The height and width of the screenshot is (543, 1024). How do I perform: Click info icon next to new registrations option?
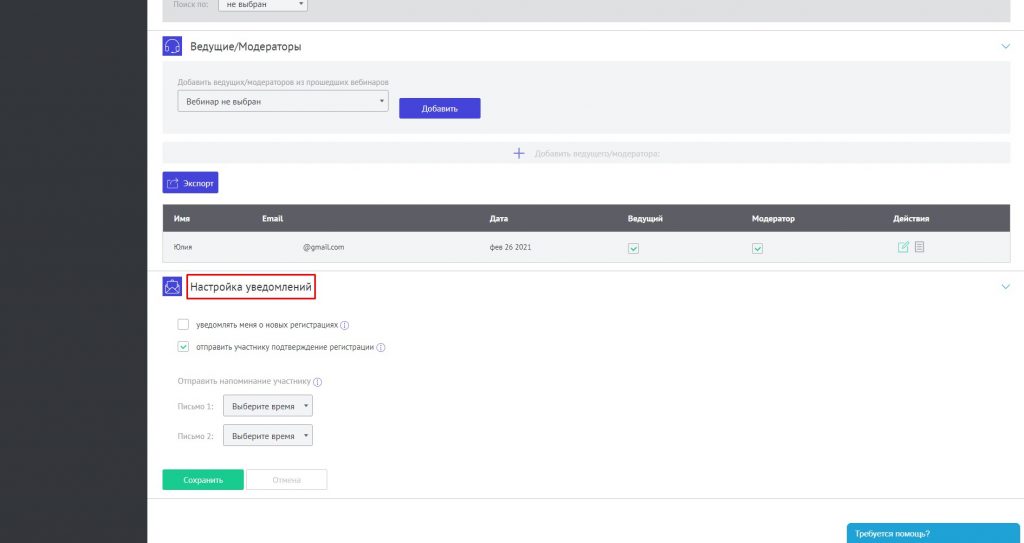coord(345,325)
